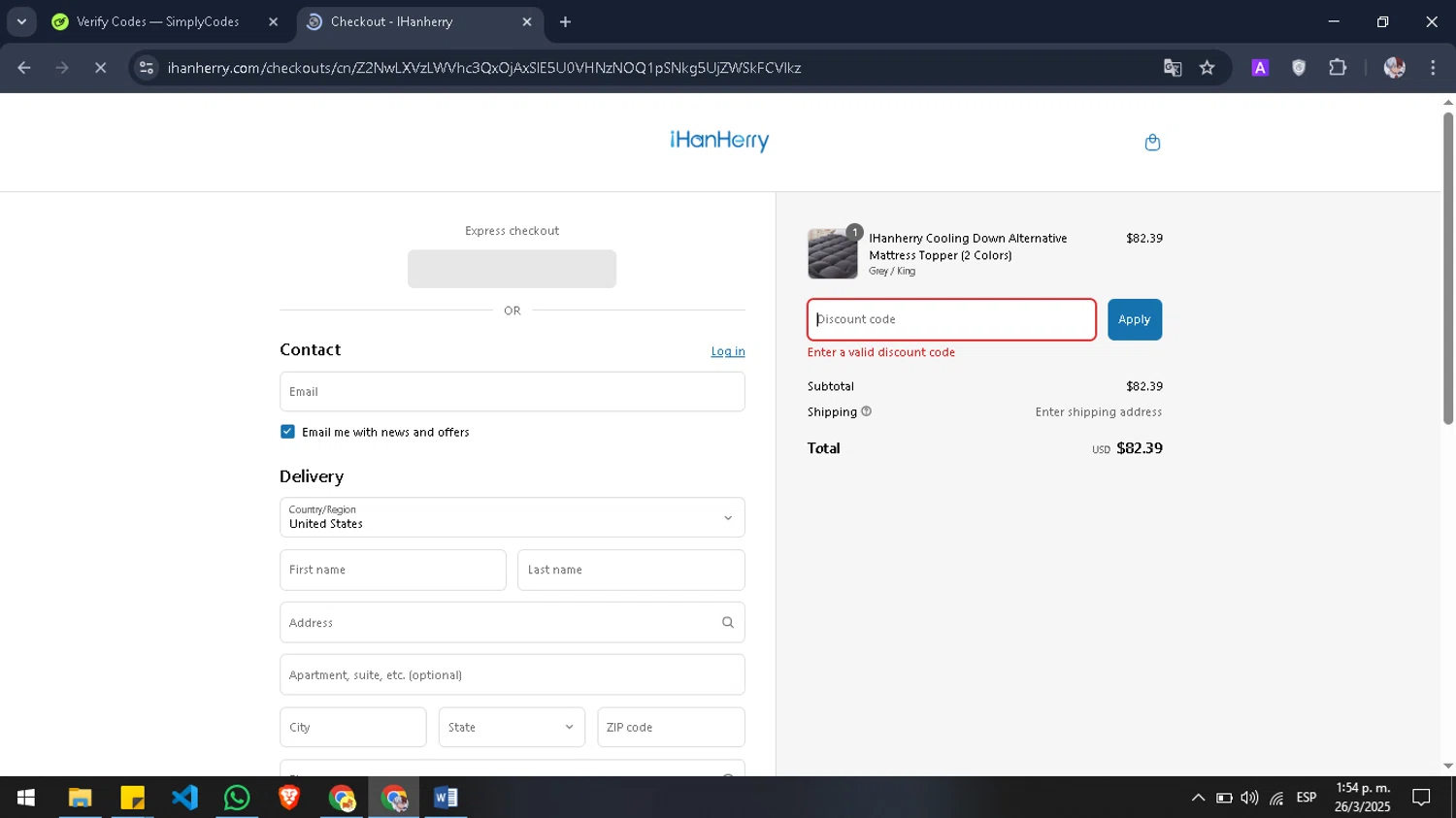1456x818 pixels.
Task: Expand the Country/Region dropdown
Action: (513, 517)
